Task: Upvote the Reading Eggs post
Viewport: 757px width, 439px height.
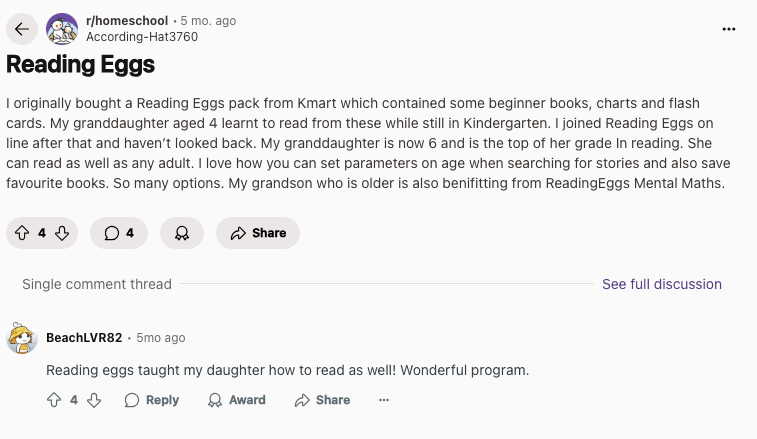Action: (21, 233)
